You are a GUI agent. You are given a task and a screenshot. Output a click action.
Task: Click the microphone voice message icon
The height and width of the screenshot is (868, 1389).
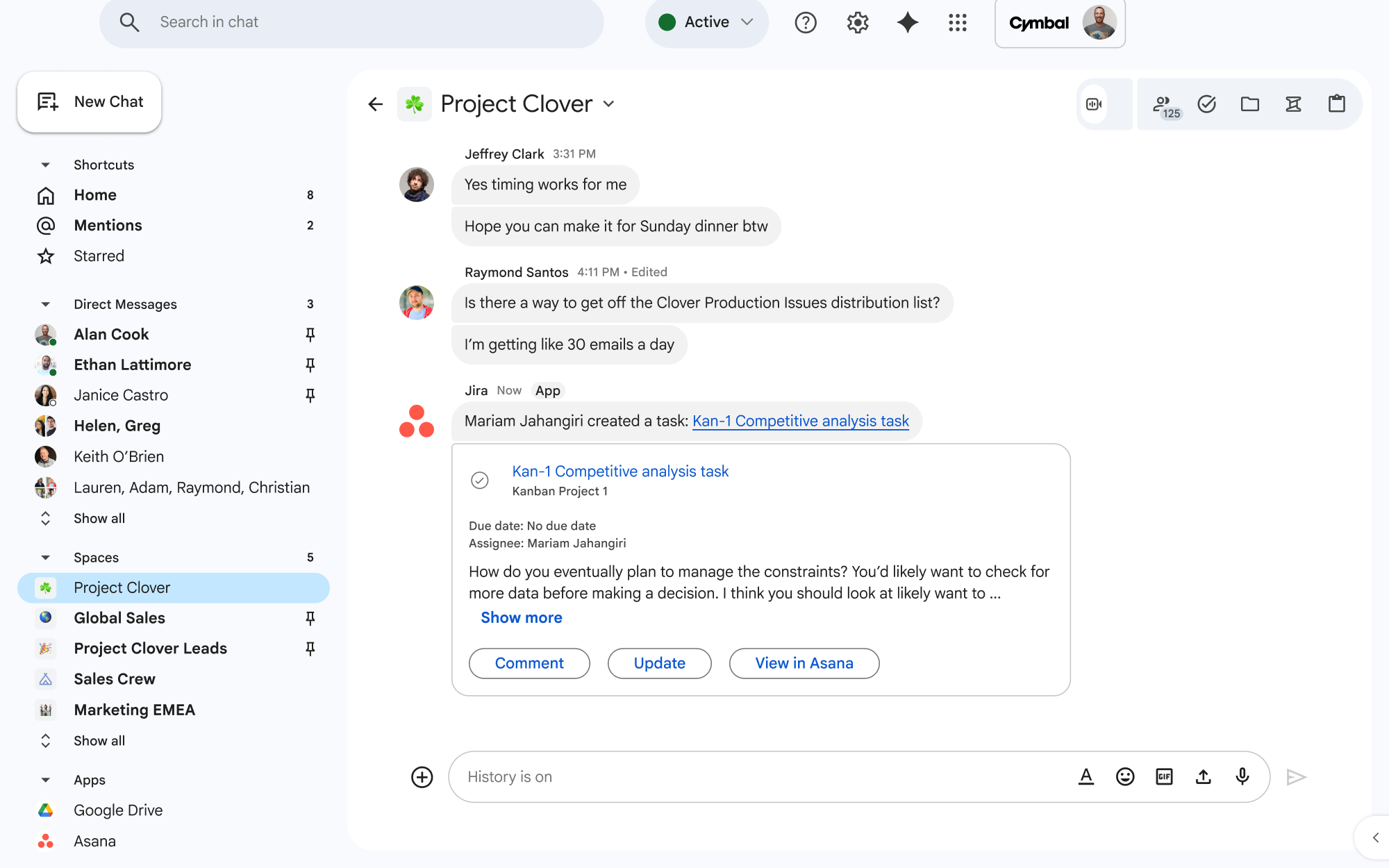coord(1242,776)
